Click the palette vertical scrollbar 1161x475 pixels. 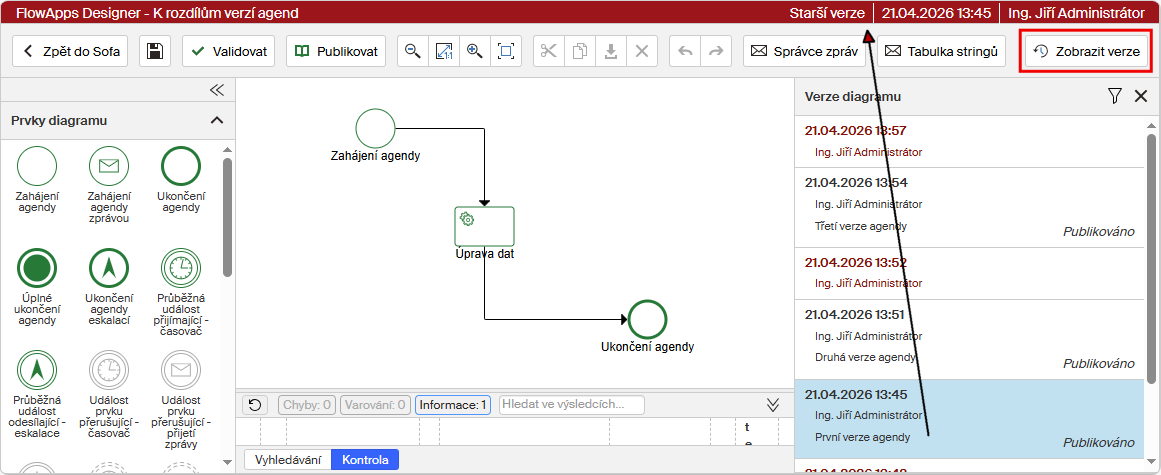click(227, 218)
